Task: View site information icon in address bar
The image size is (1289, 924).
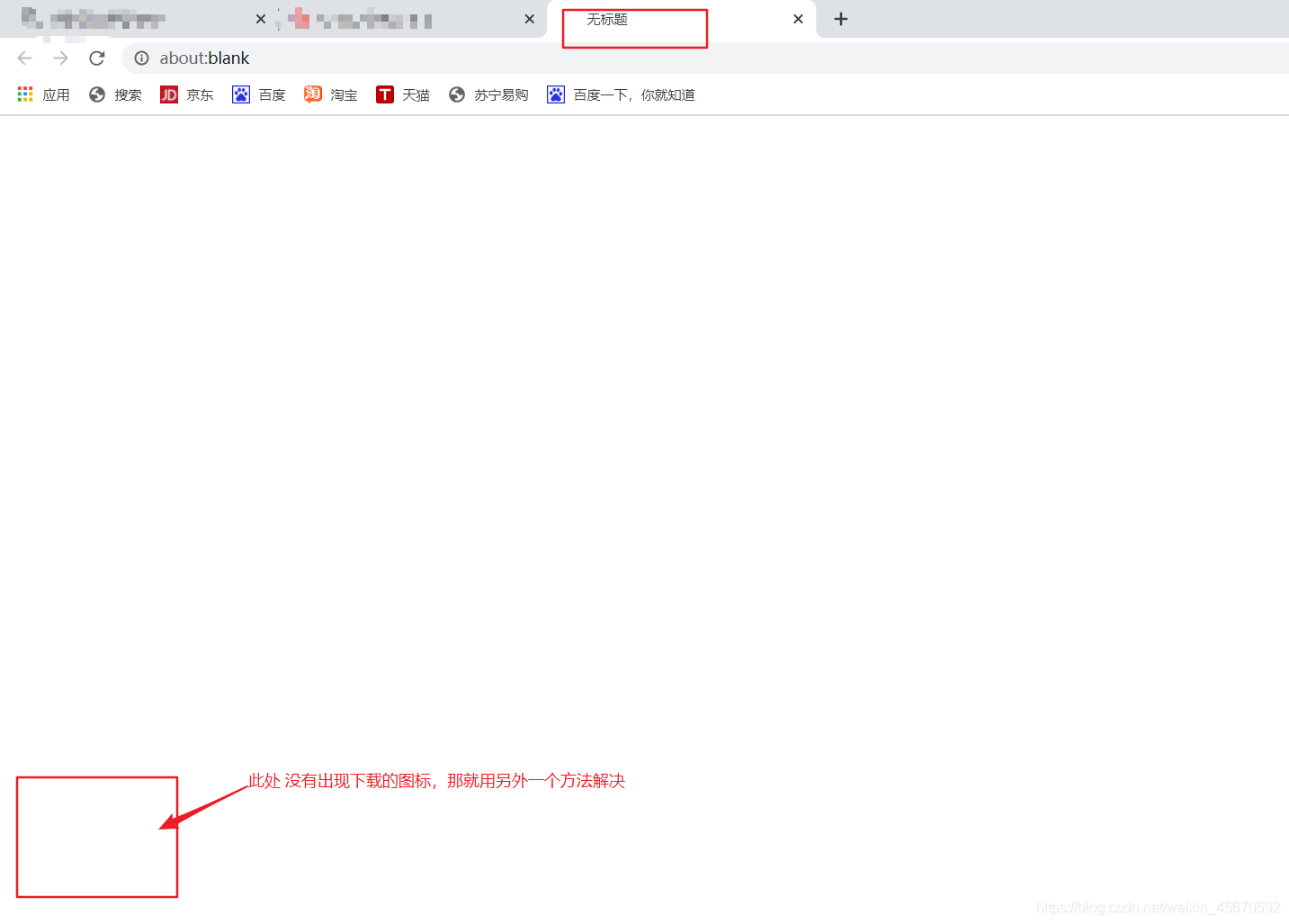Action: point(141,58)
